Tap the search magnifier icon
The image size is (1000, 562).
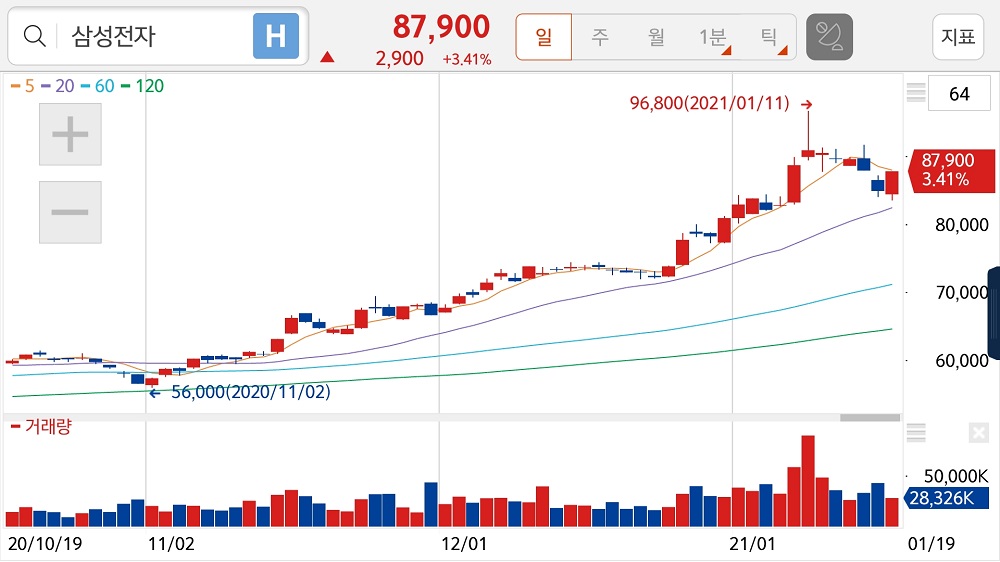pyautogui.click(x=34, y=36)
